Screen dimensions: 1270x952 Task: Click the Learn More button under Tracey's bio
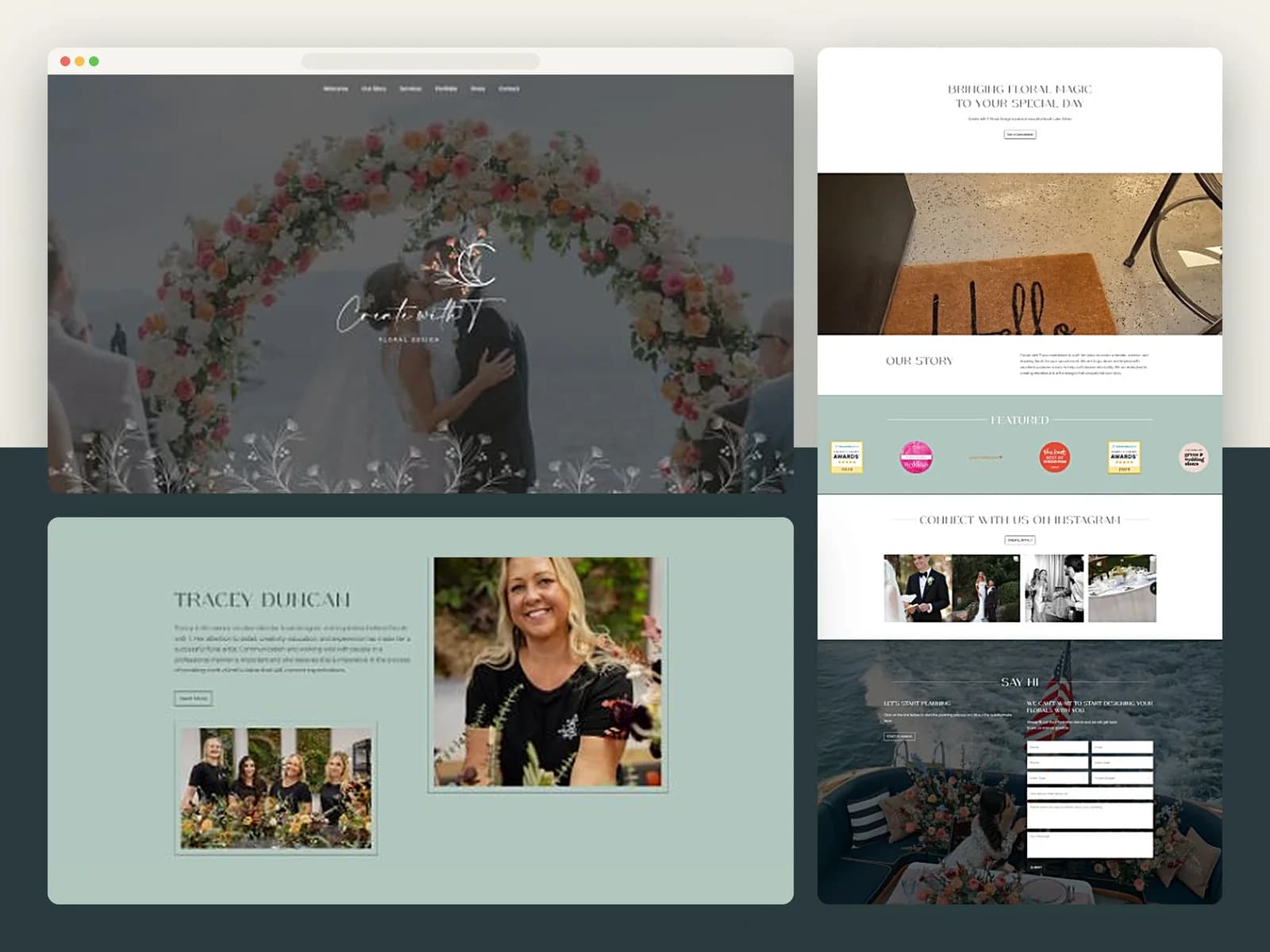point(193,698)
